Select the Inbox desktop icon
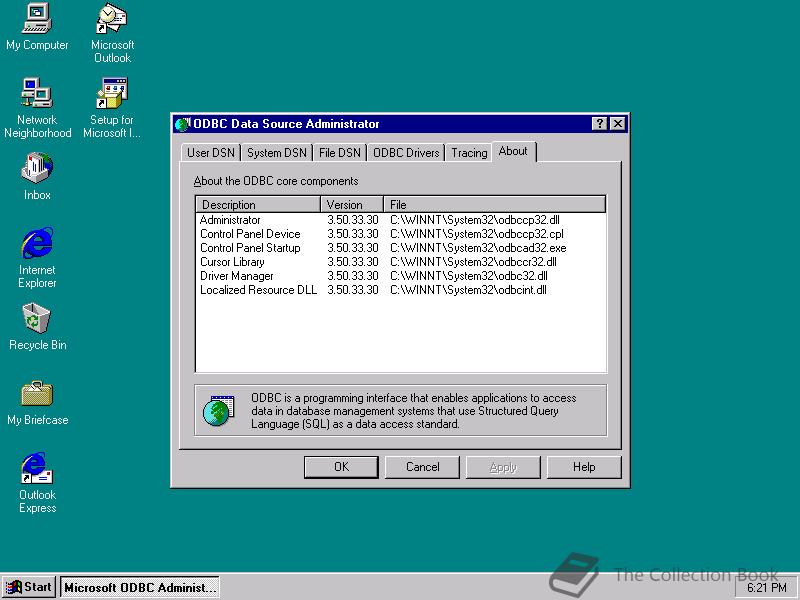Image resolution: width=800 pixels, height=600 pixels. click(x=37, y=176)
